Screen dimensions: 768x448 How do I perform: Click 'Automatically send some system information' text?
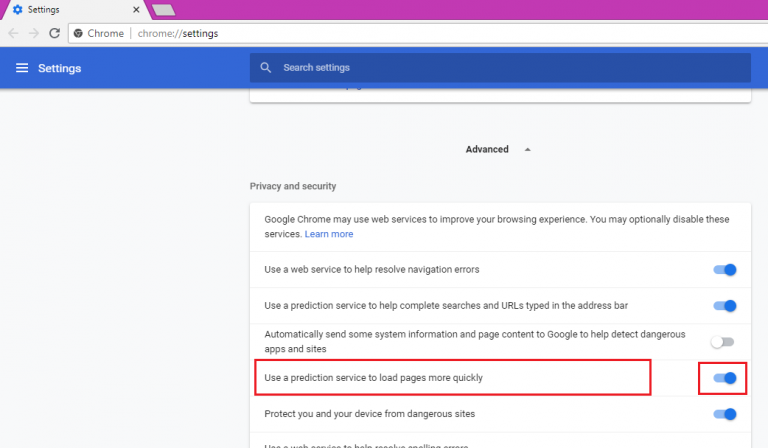click(475, 341)
